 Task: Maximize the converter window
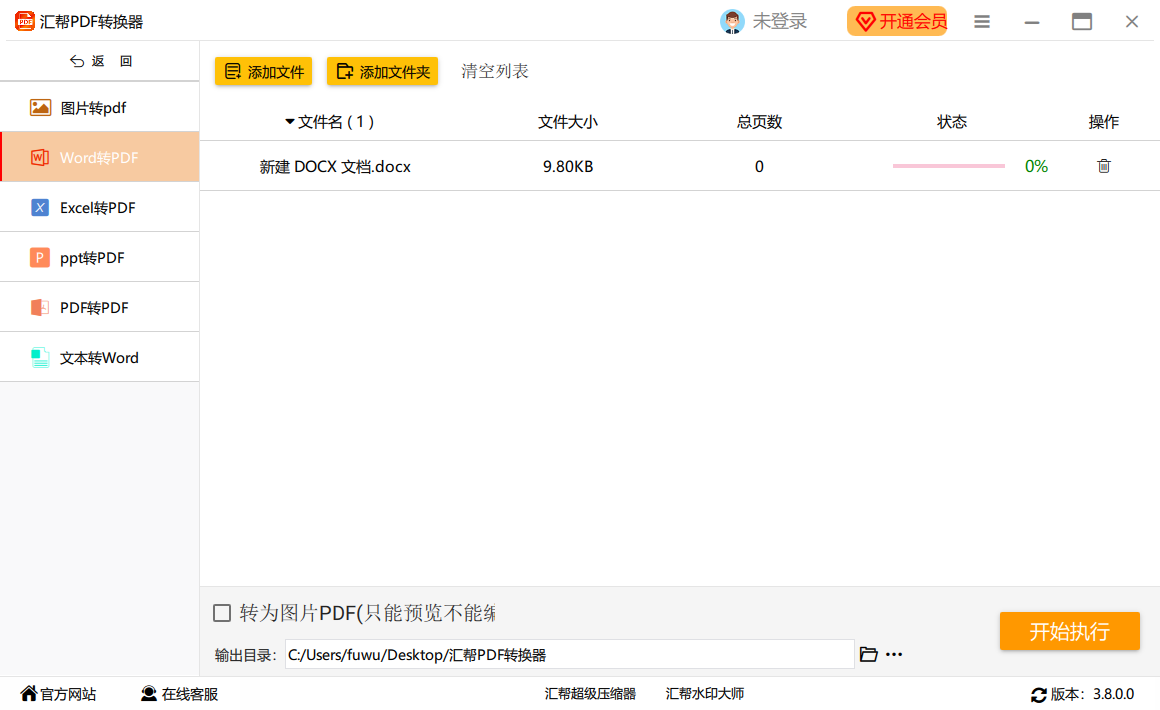1082,22
